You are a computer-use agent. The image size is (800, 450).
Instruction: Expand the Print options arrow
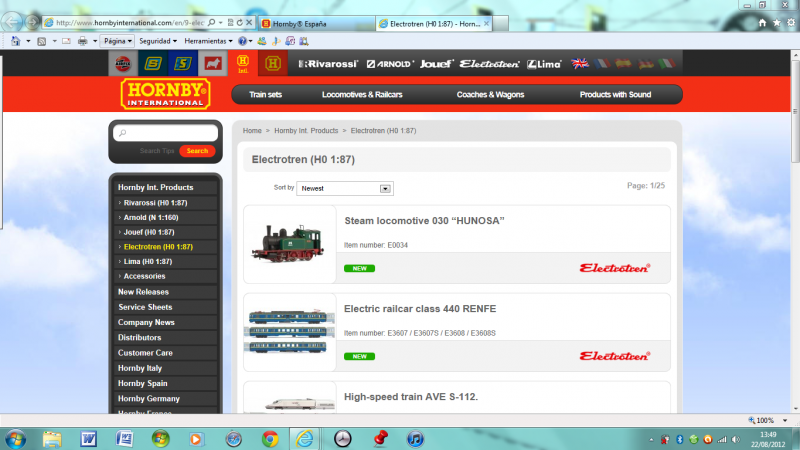click(x=95, y=41)
